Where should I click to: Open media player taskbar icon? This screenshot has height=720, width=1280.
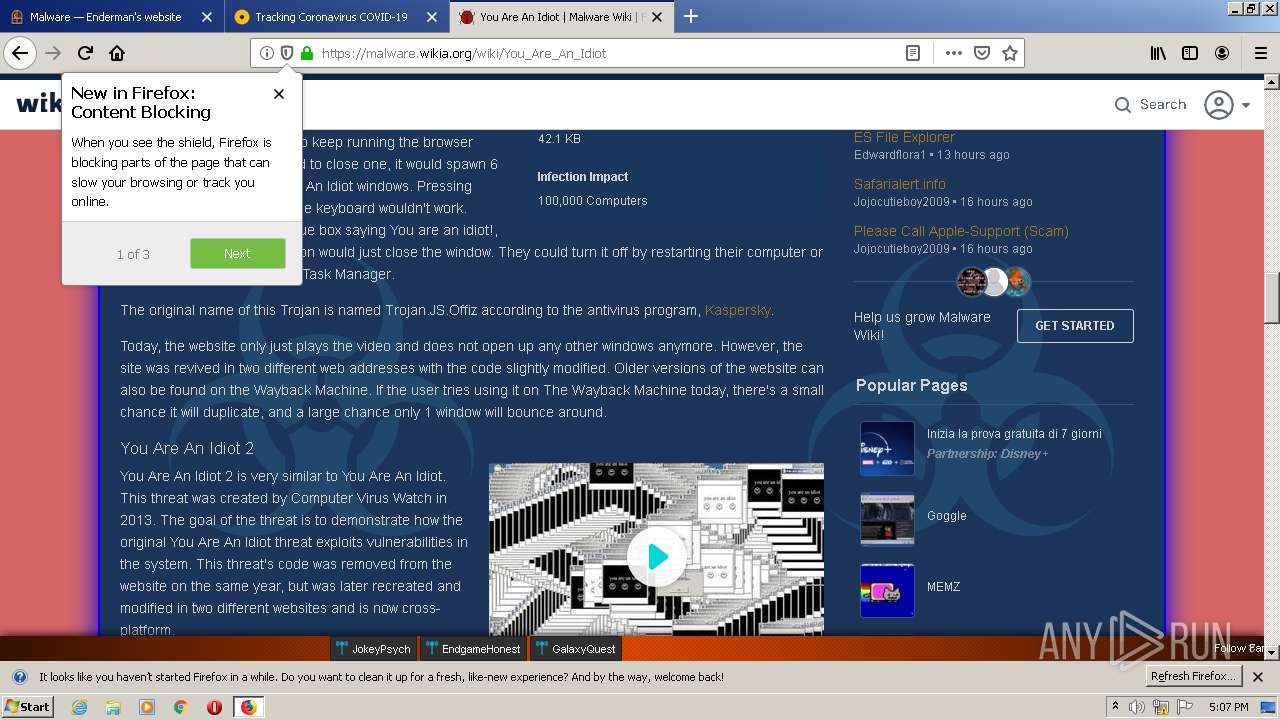[147, 707]
